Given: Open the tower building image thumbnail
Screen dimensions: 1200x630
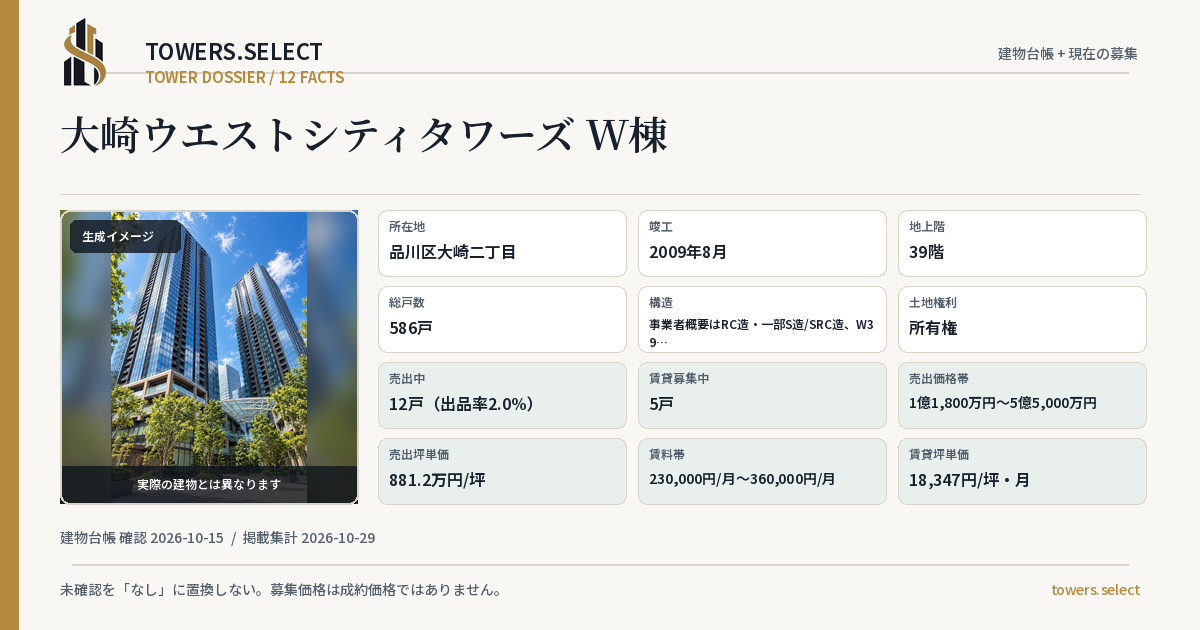Looking at the screenshot, I should tap(209, 357).
